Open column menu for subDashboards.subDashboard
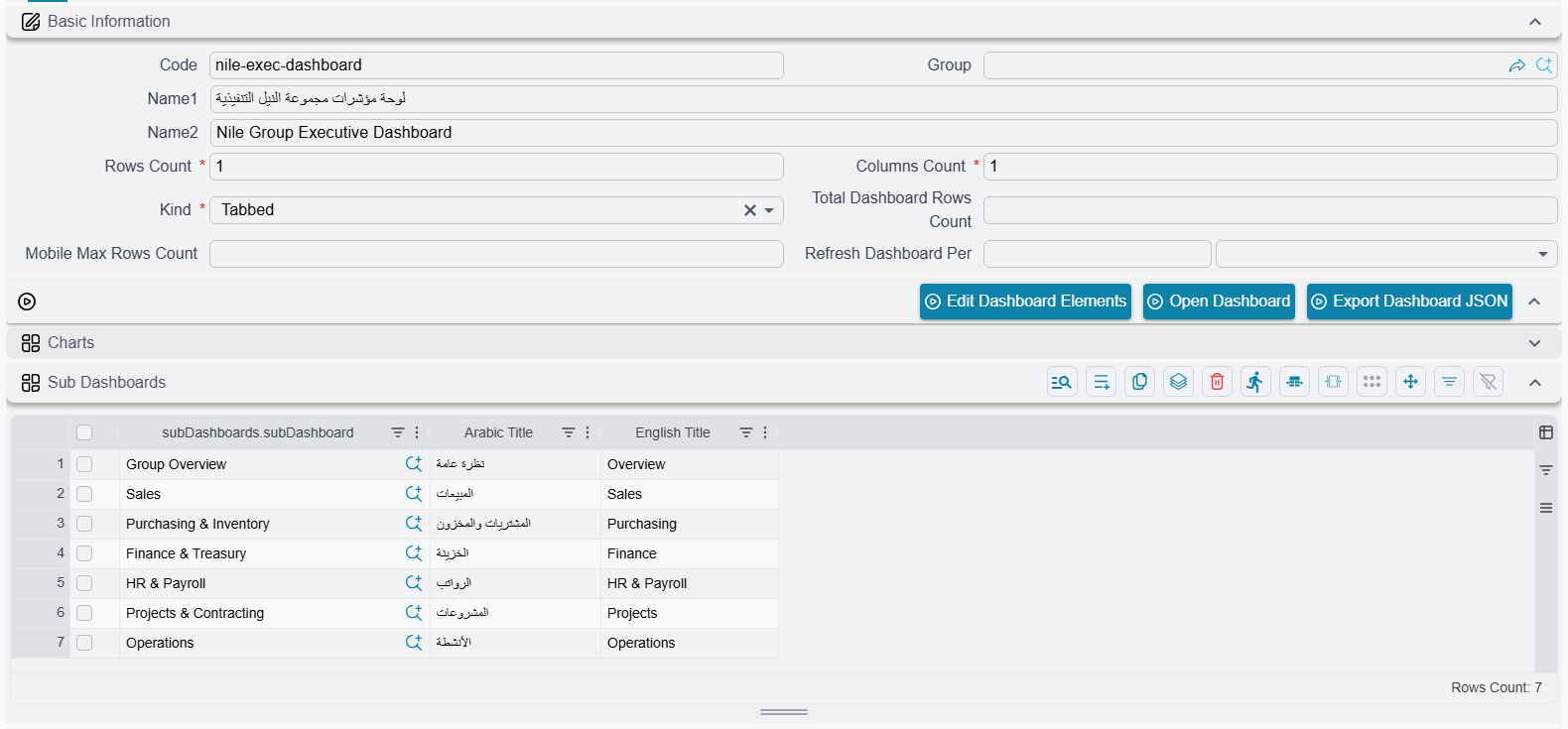1568x729 pixels. (x=417, y=432)
